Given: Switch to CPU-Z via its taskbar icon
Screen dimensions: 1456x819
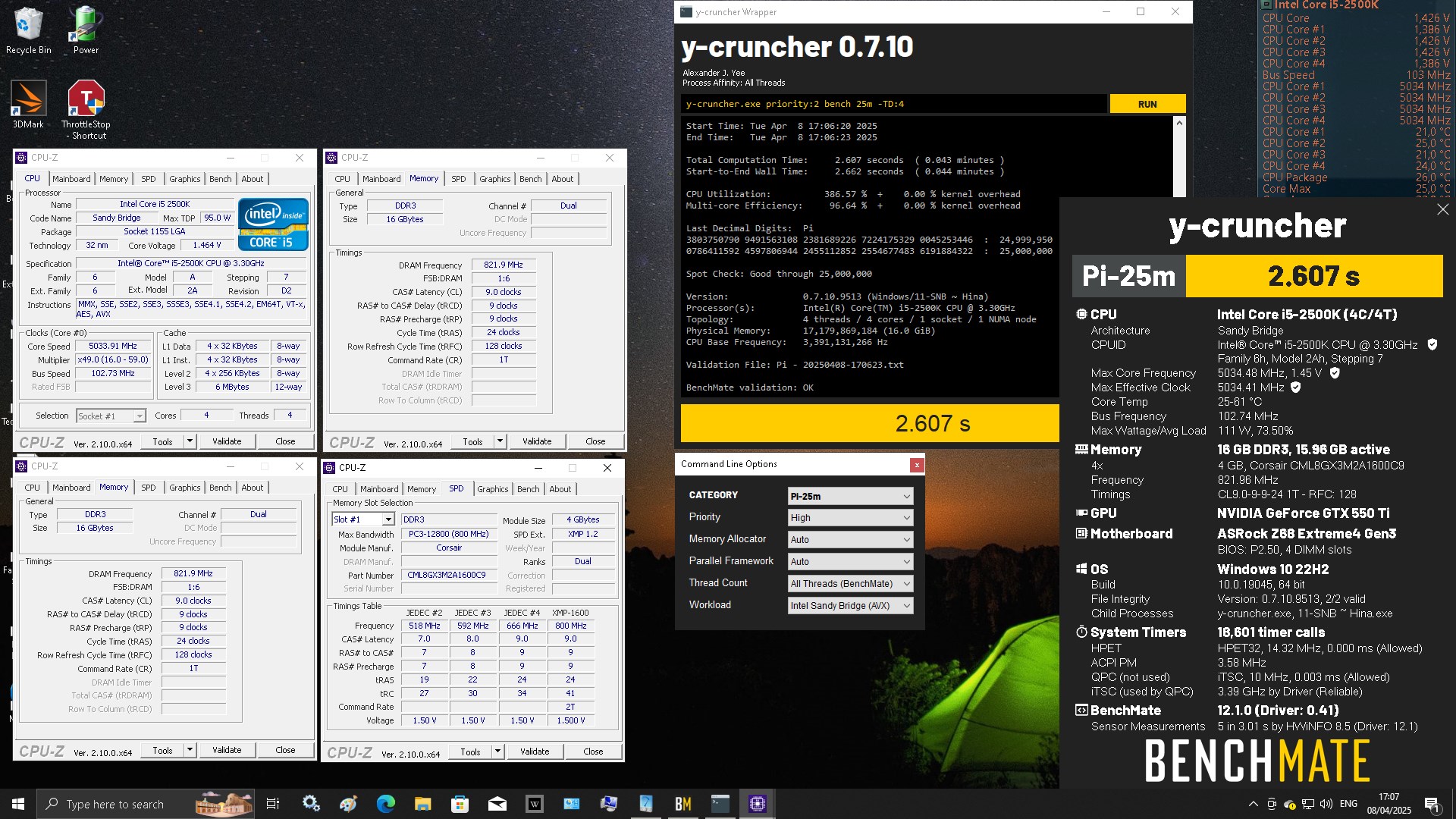Looking at the screenshot, I should coord(757,804).
